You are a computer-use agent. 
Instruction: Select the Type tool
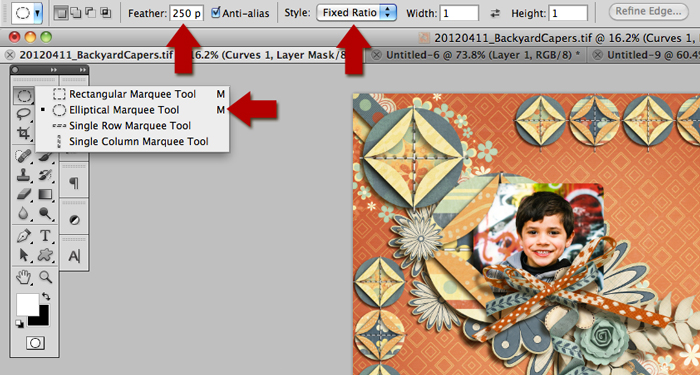[x=46, y=235]
